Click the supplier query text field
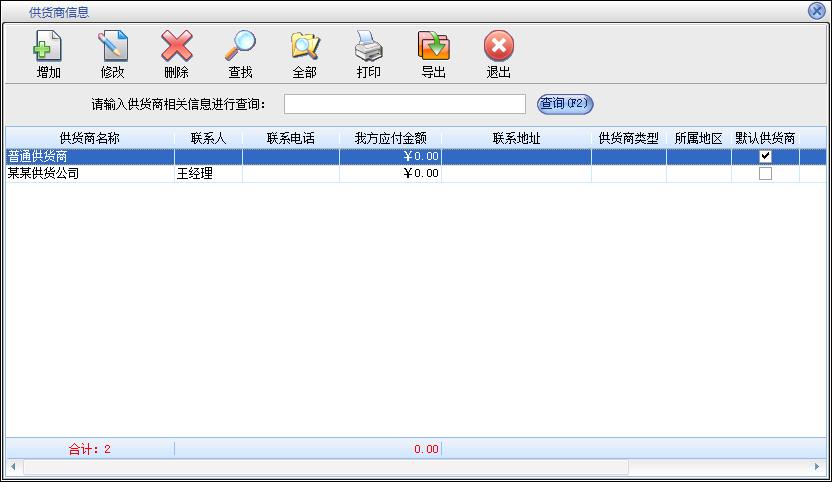This screenshot has height=482, width=832. [404, 104]
